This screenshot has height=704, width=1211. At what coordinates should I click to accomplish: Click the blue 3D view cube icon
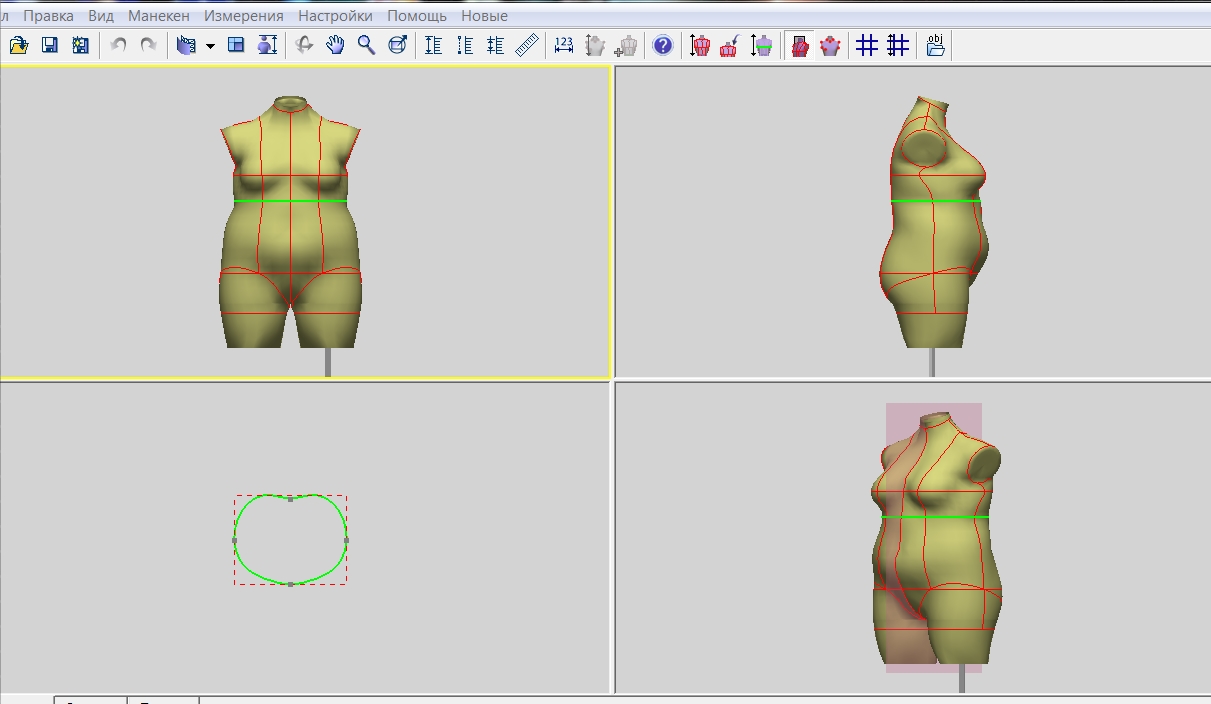[185, 45]
